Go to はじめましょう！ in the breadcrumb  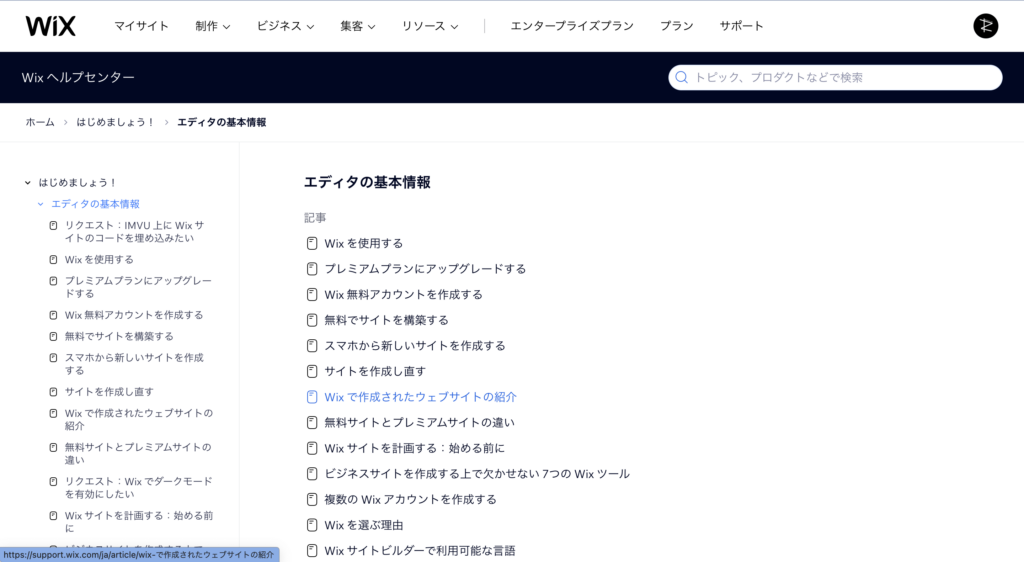coord(116,122)
